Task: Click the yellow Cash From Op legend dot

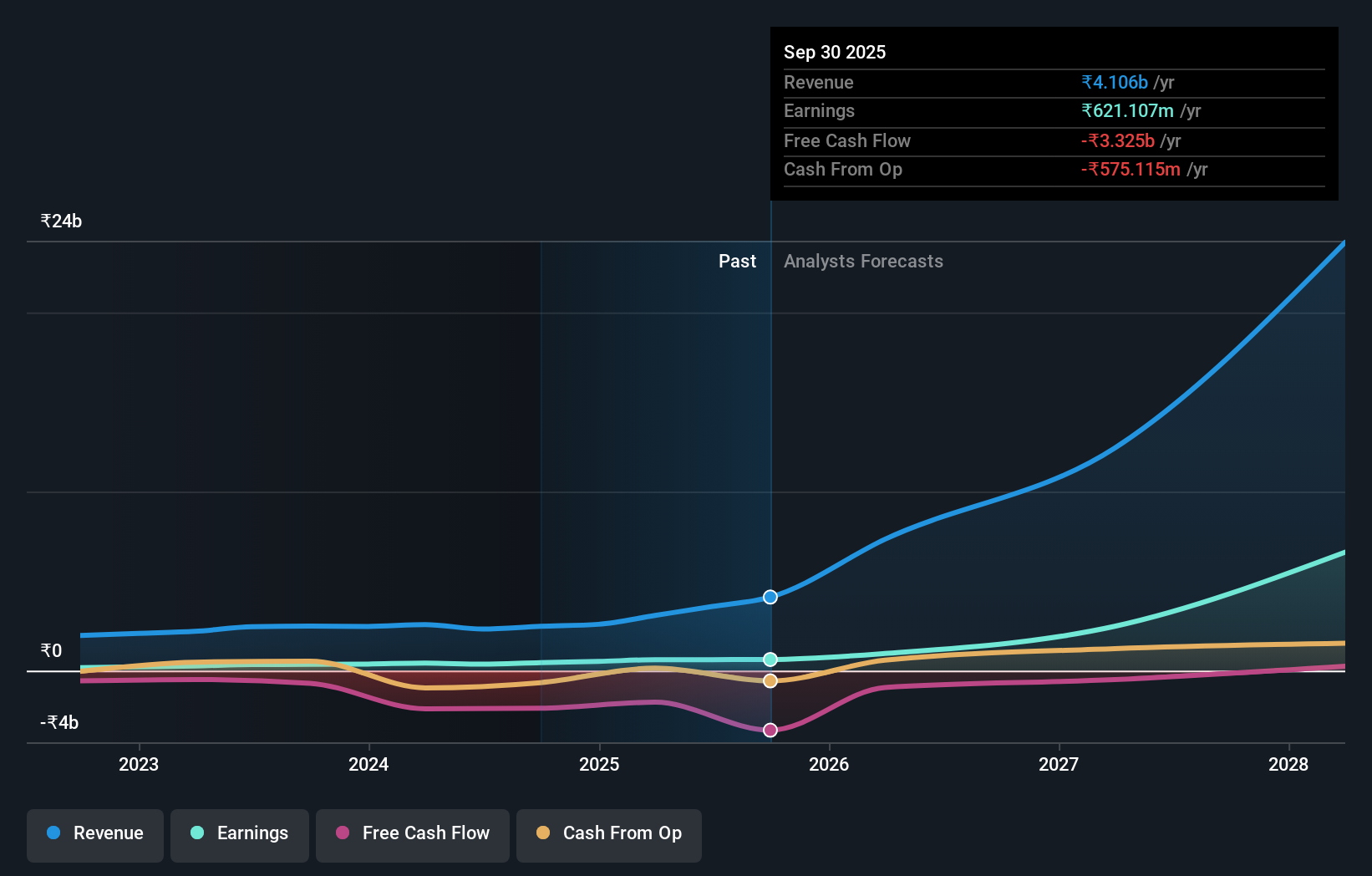Action: 544,833
